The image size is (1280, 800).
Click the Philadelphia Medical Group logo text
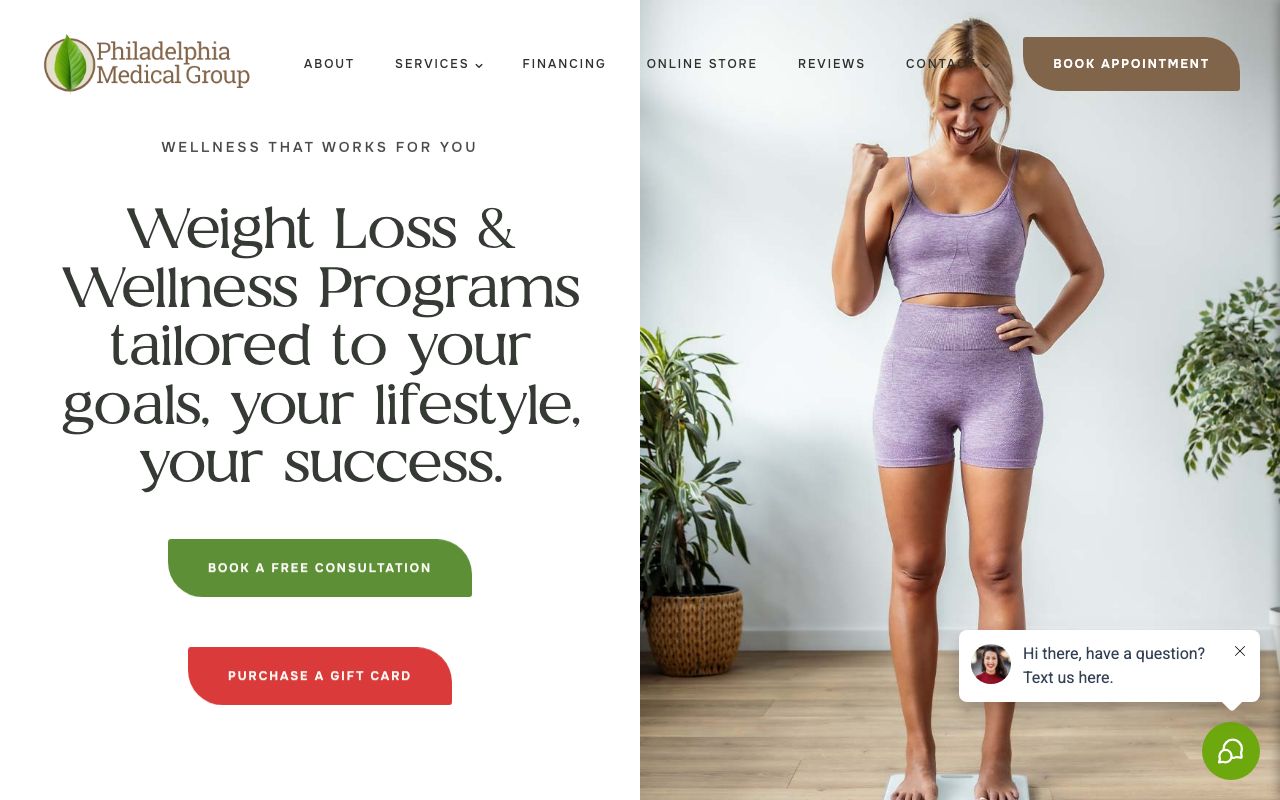(173, 63)
